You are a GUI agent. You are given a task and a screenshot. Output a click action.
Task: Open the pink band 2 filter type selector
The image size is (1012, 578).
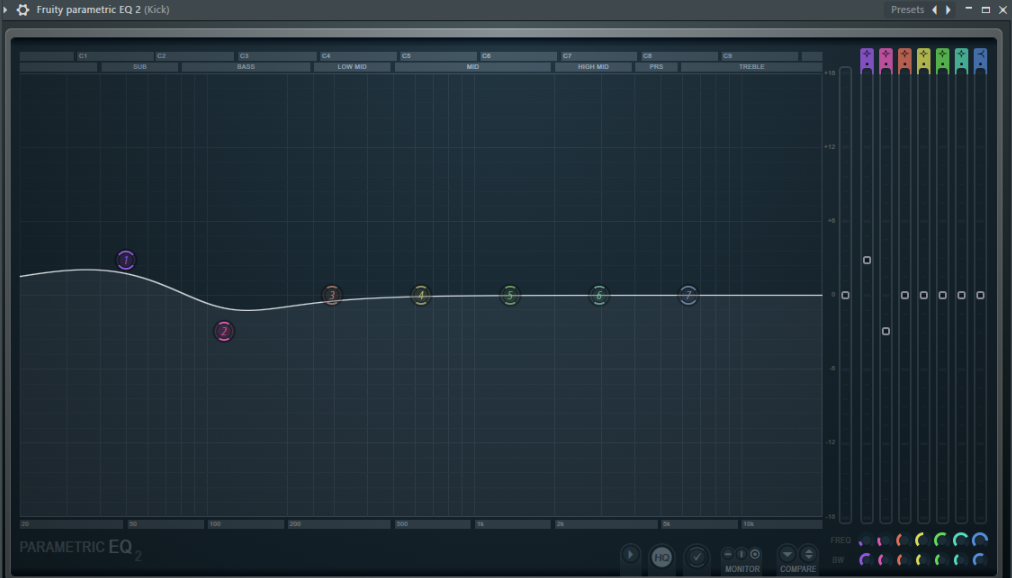(886, 59)
